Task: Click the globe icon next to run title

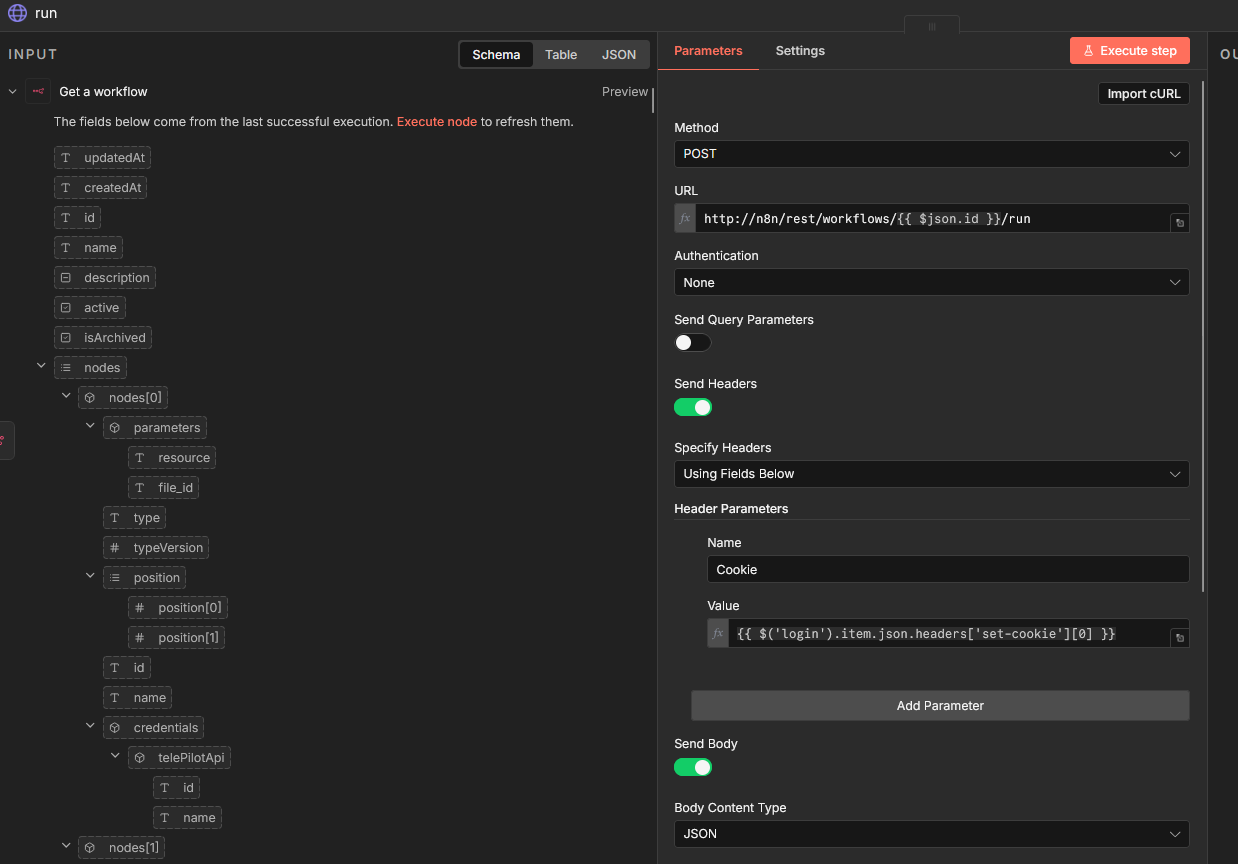Action: click(x=17, y=13)
